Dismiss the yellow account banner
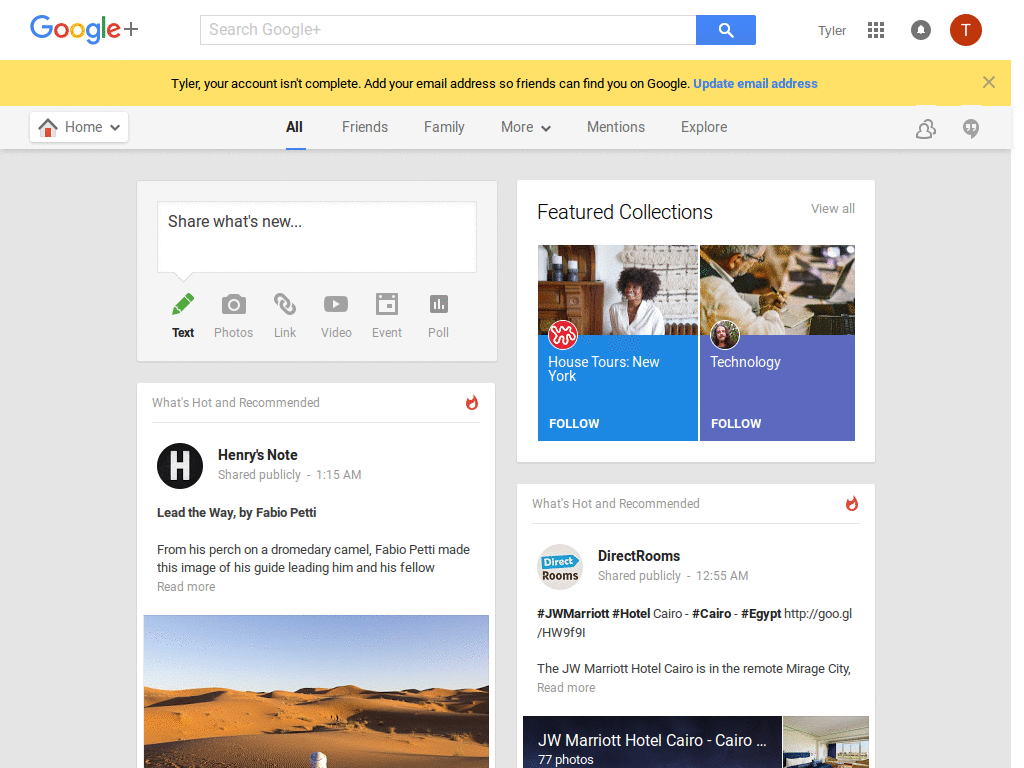Image resolution: width=1024 pixels, height=768 pixels. [x=989, y=82]
